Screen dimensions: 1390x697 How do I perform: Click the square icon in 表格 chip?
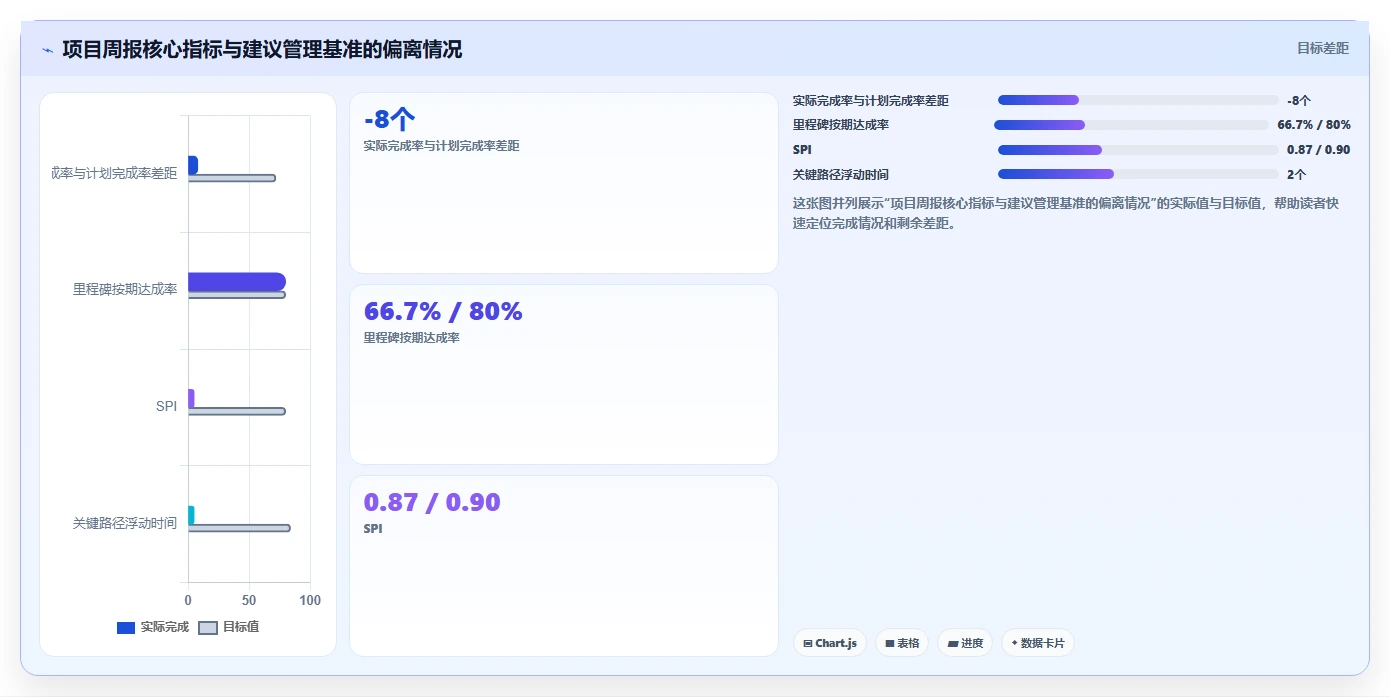pyautogui.click(x=889, y=643)
